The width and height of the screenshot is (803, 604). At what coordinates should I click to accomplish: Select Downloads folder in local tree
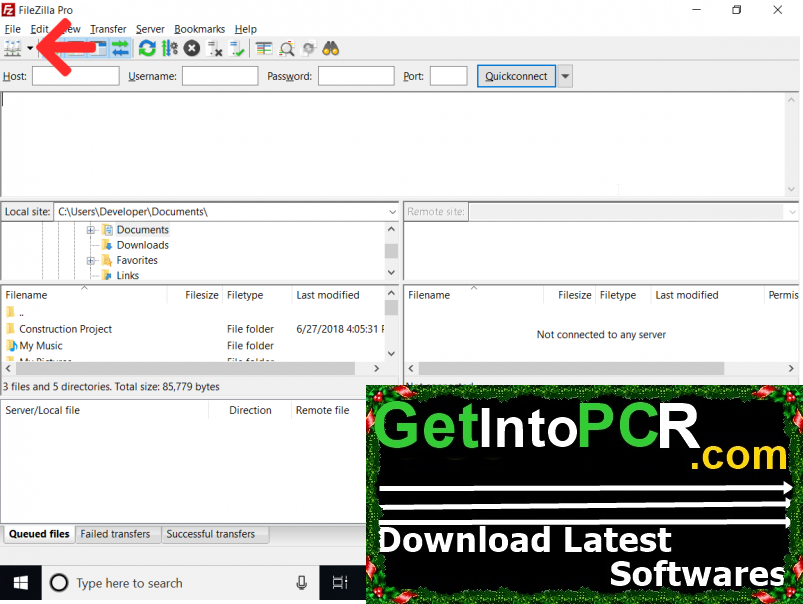coord(142,245)
